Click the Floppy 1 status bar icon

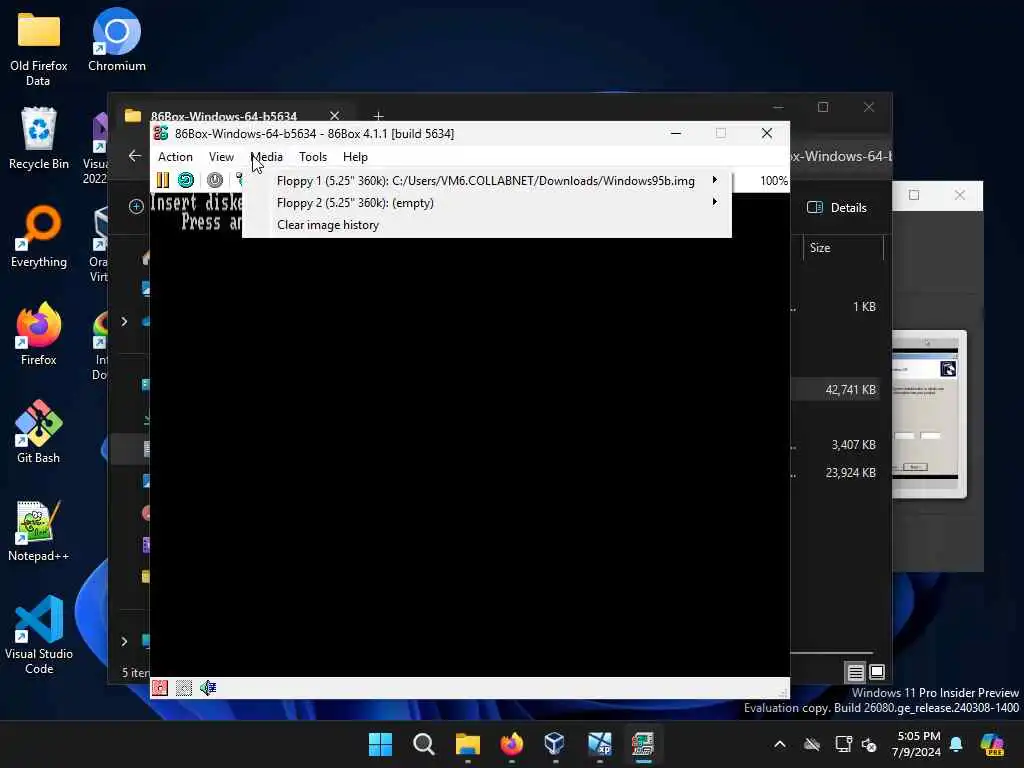click(x=160, y=688)
